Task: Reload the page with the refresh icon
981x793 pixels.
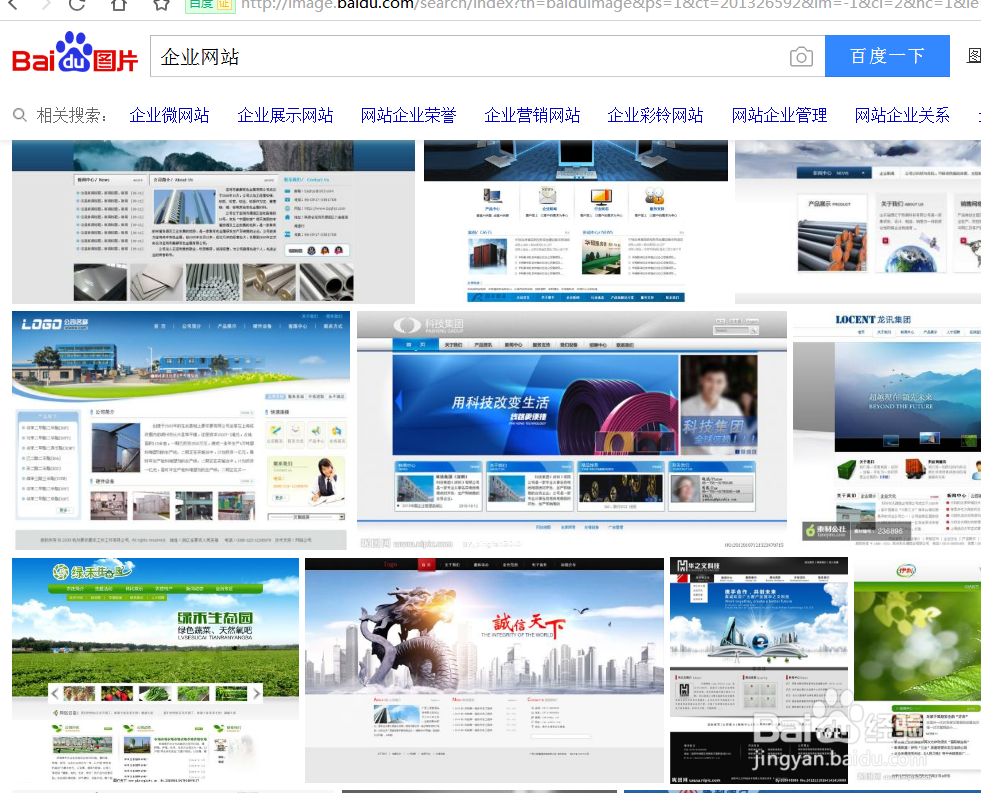Action: click(x=77, y=4)
